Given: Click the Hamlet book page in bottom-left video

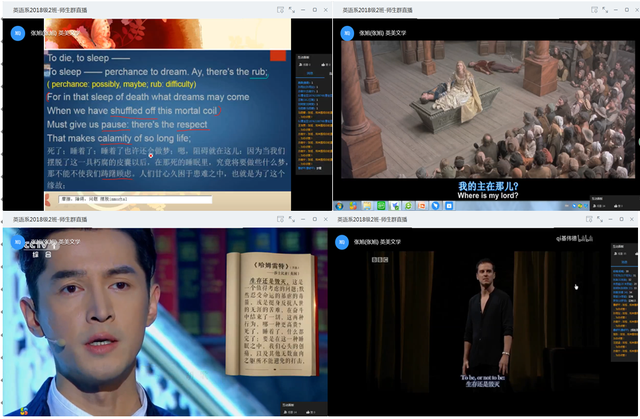Looking at the screenshot, I should coord(271,314).
